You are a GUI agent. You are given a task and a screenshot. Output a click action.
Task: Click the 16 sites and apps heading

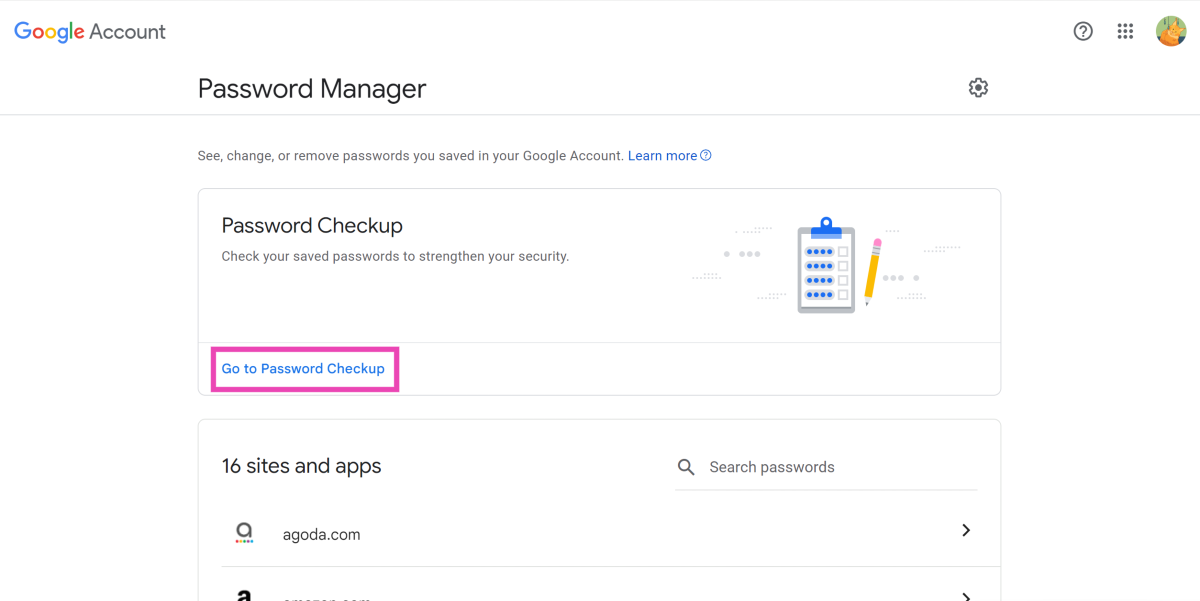301,466
